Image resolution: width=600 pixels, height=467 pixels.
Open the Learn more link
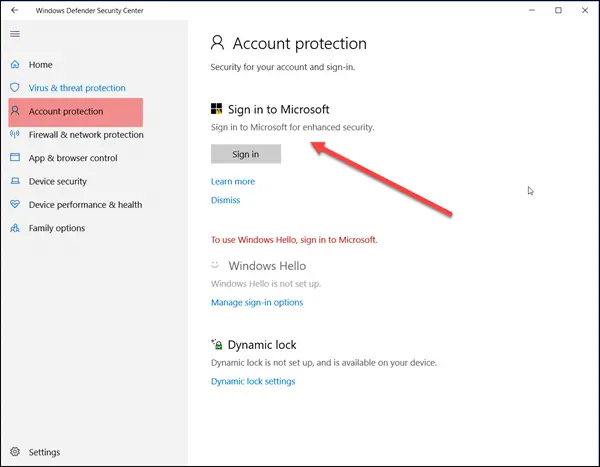coord(233,181)
